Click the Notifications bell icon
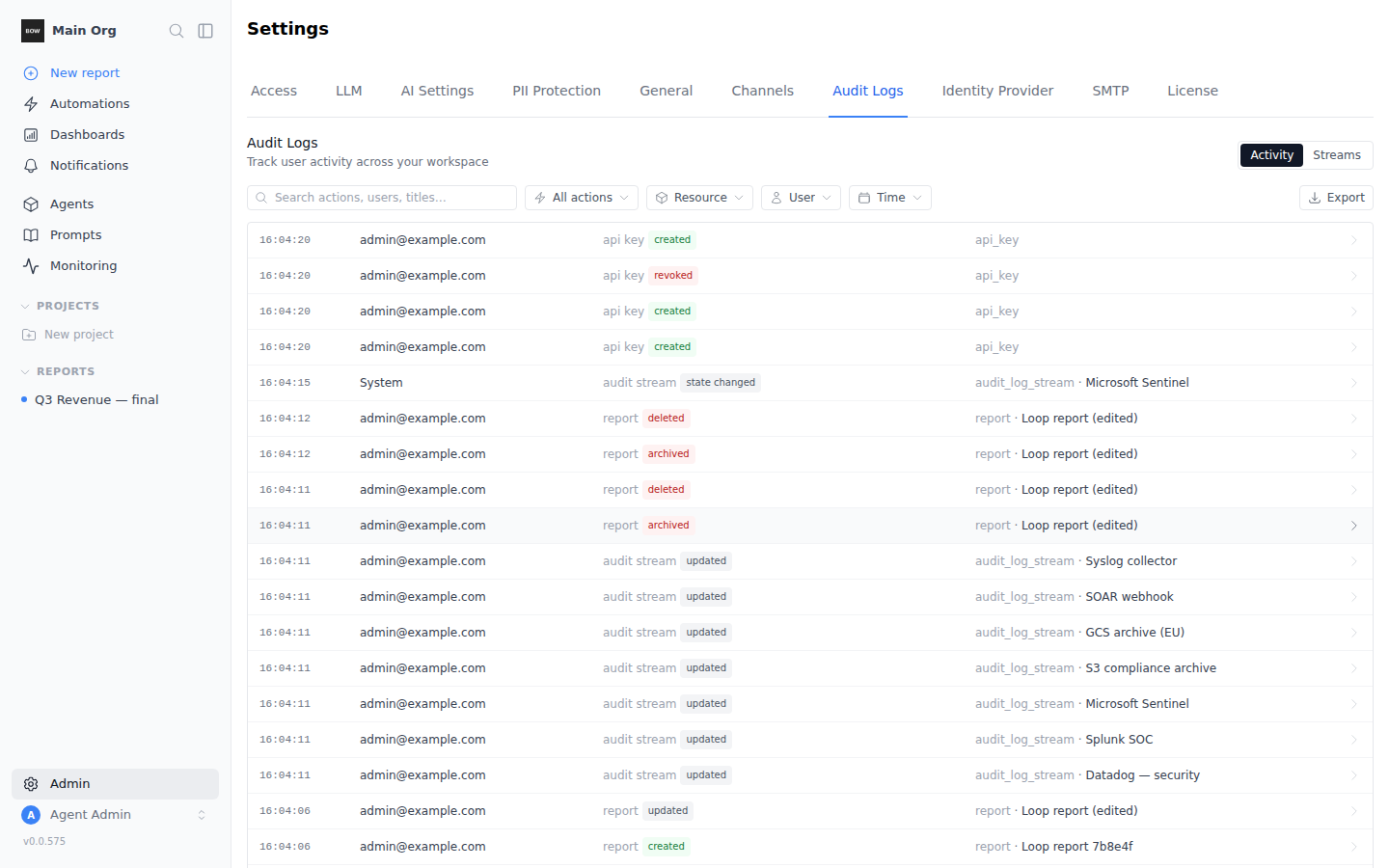 [x=31, y=166]
